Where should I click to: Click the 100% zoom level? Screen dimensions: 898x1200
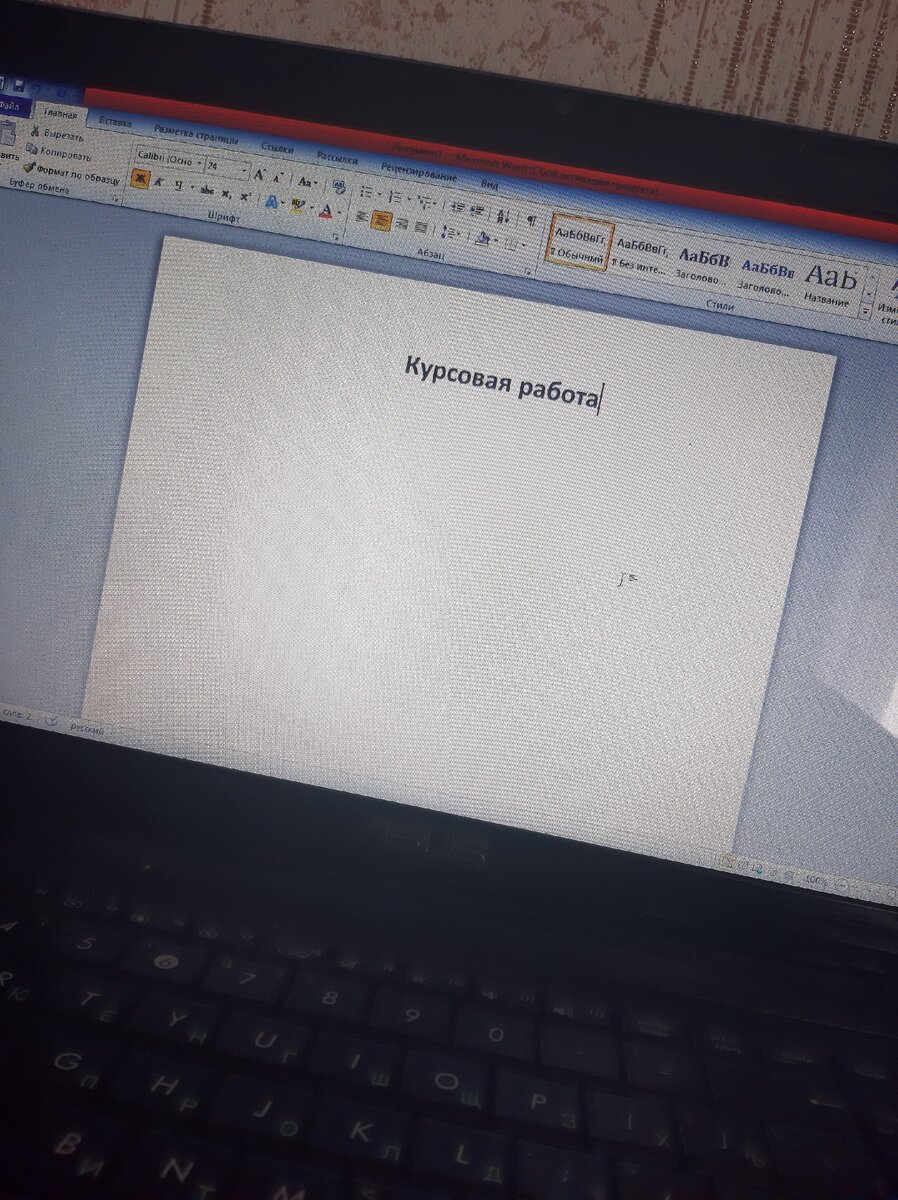point(816,880)
